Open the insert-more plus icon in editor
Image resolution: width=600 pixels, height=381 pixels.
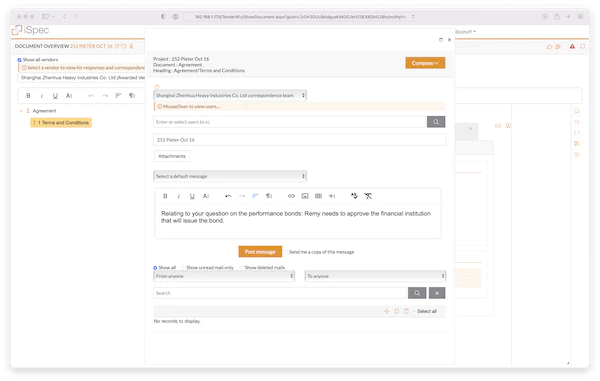pyautogui.click(x=332, y=196)
